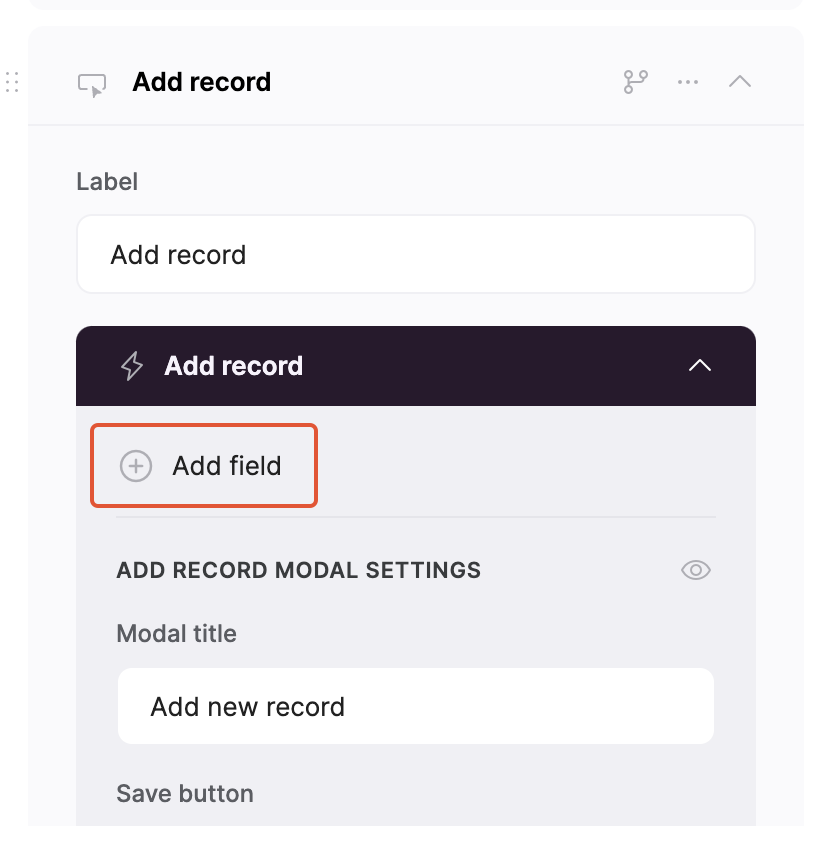Click the Label input containing Add record
The image size is (826, 850).
pos(416,254)
